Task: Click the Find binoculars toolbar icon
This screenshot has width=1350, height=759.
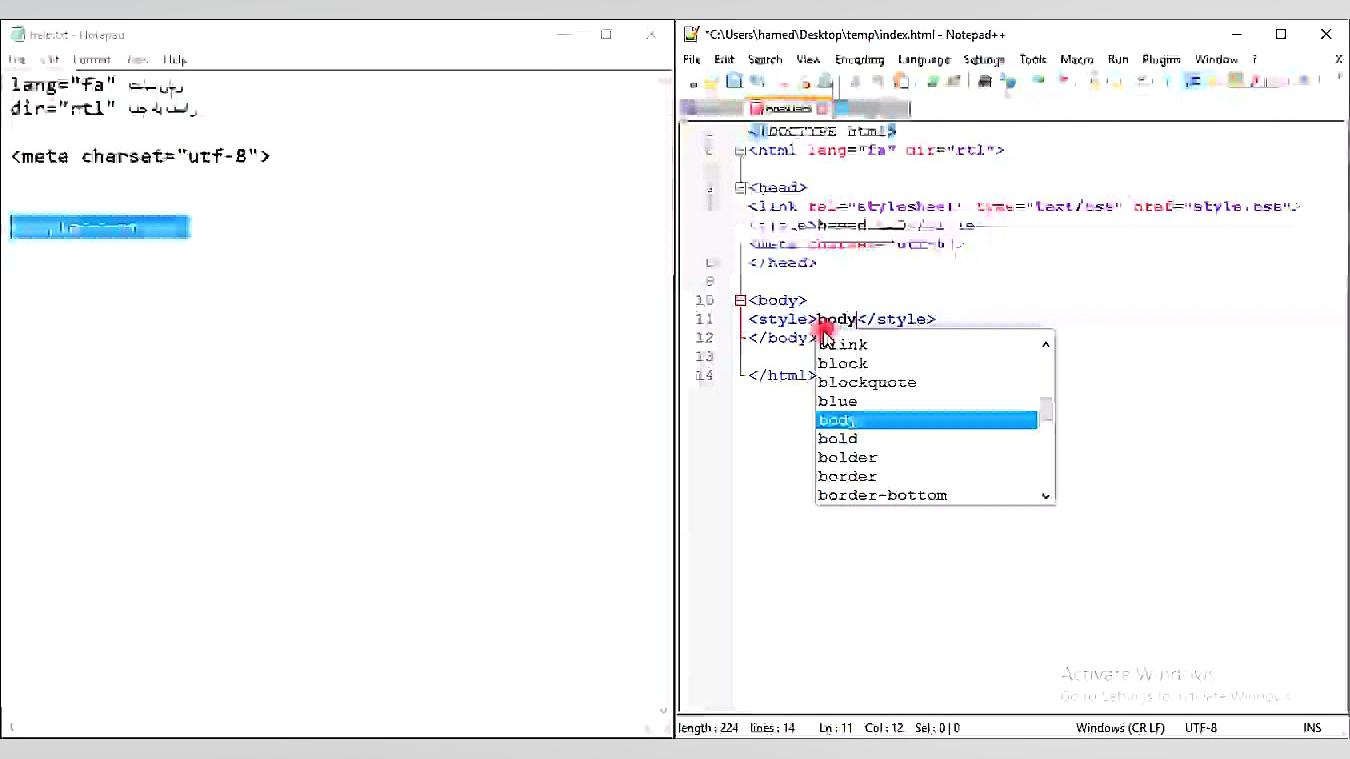Action: click(985, 82)
